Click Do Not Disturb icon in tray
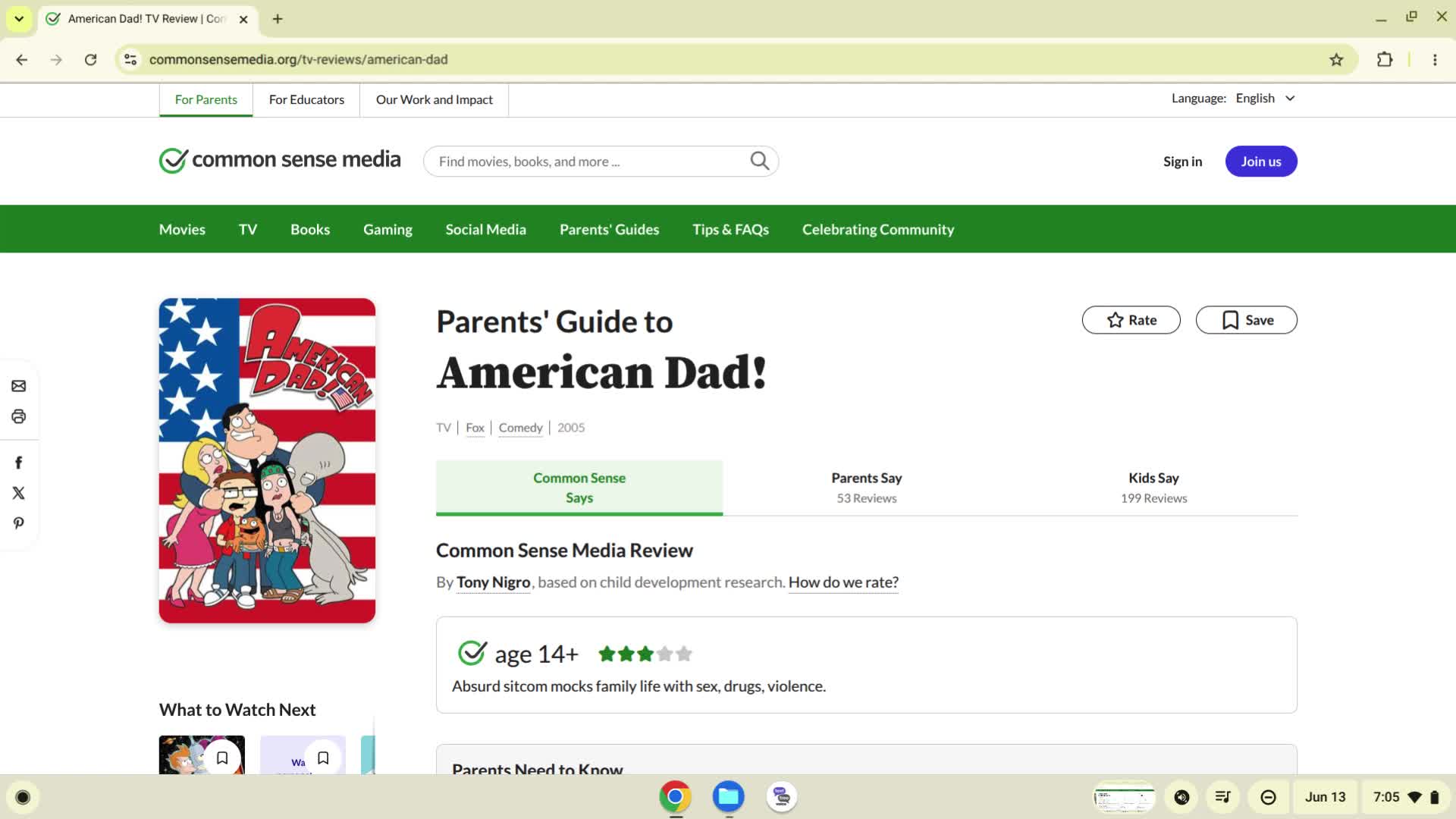Screen dimensions: 1456x819 (1268, 797)
